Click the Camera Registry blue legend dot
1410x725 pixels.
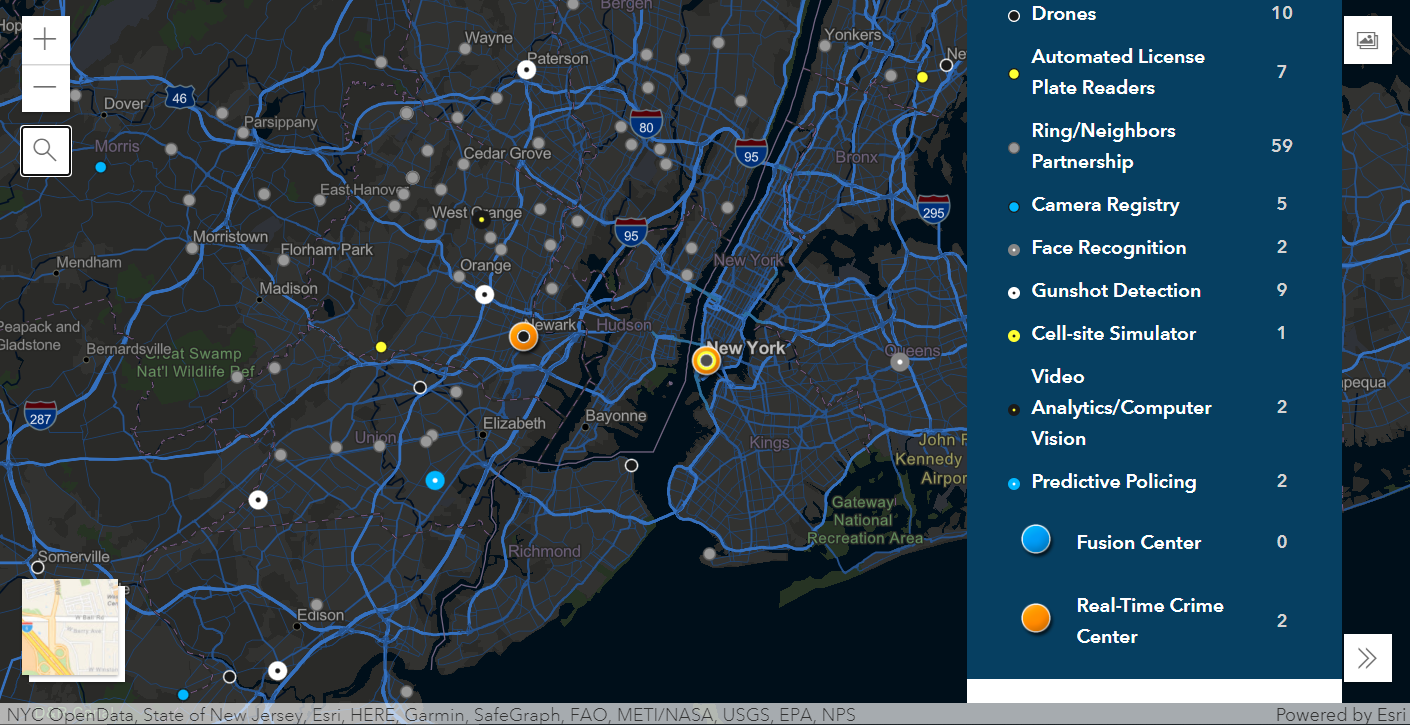point(1014,206)
